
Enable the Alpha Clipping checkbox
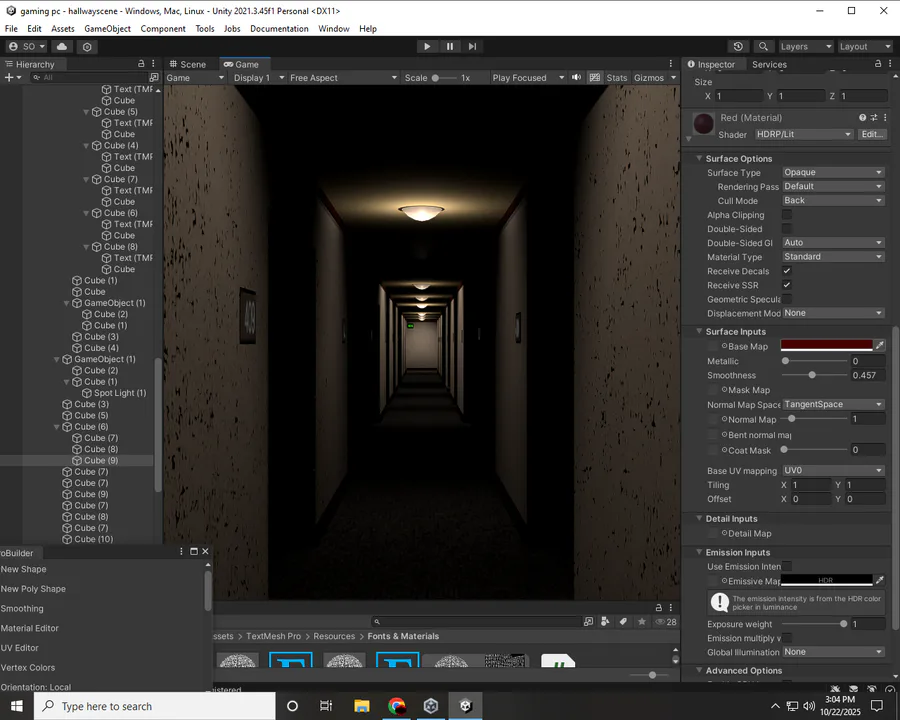[x=787, y=215]
